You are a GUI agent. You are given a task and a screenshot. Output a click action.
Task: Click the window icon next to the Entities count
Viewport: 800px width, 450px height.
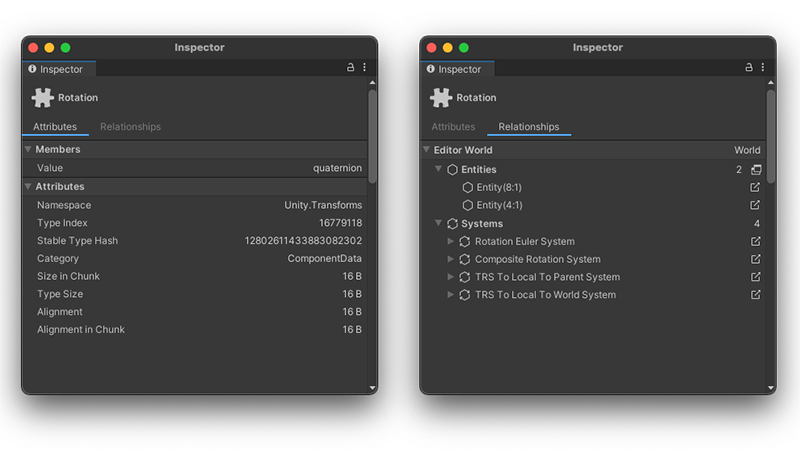pos(756,170)
